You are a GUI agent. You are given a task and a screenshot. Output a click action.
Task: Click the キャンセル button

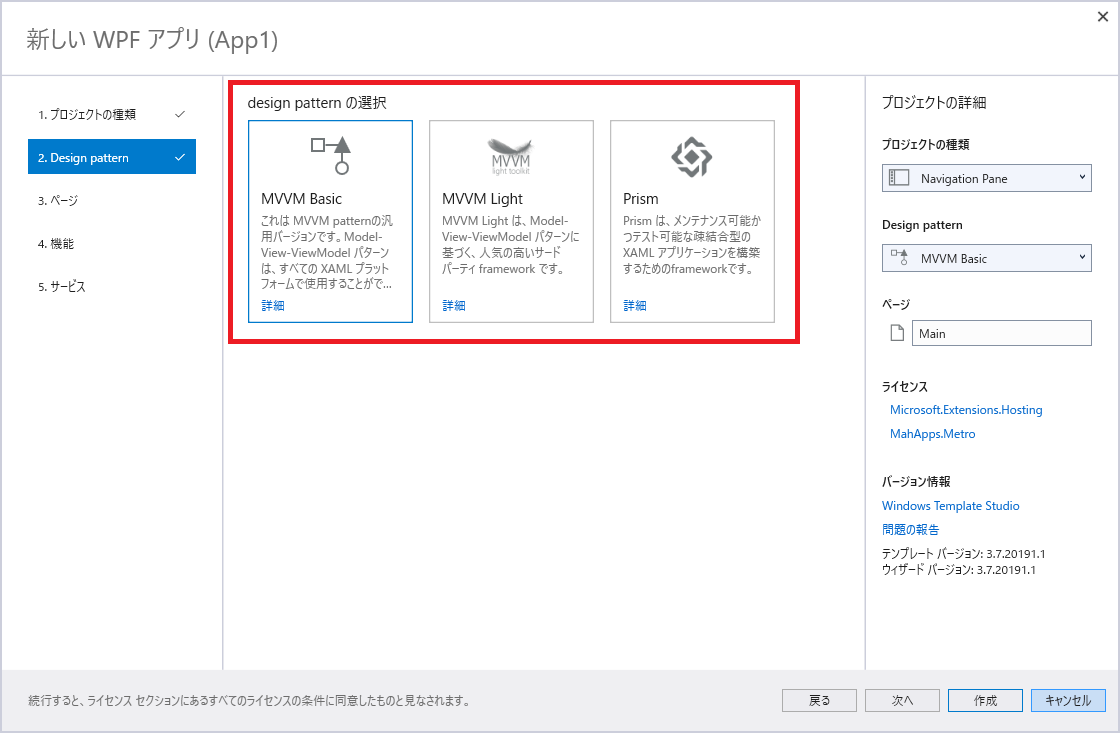[1068, 700]
